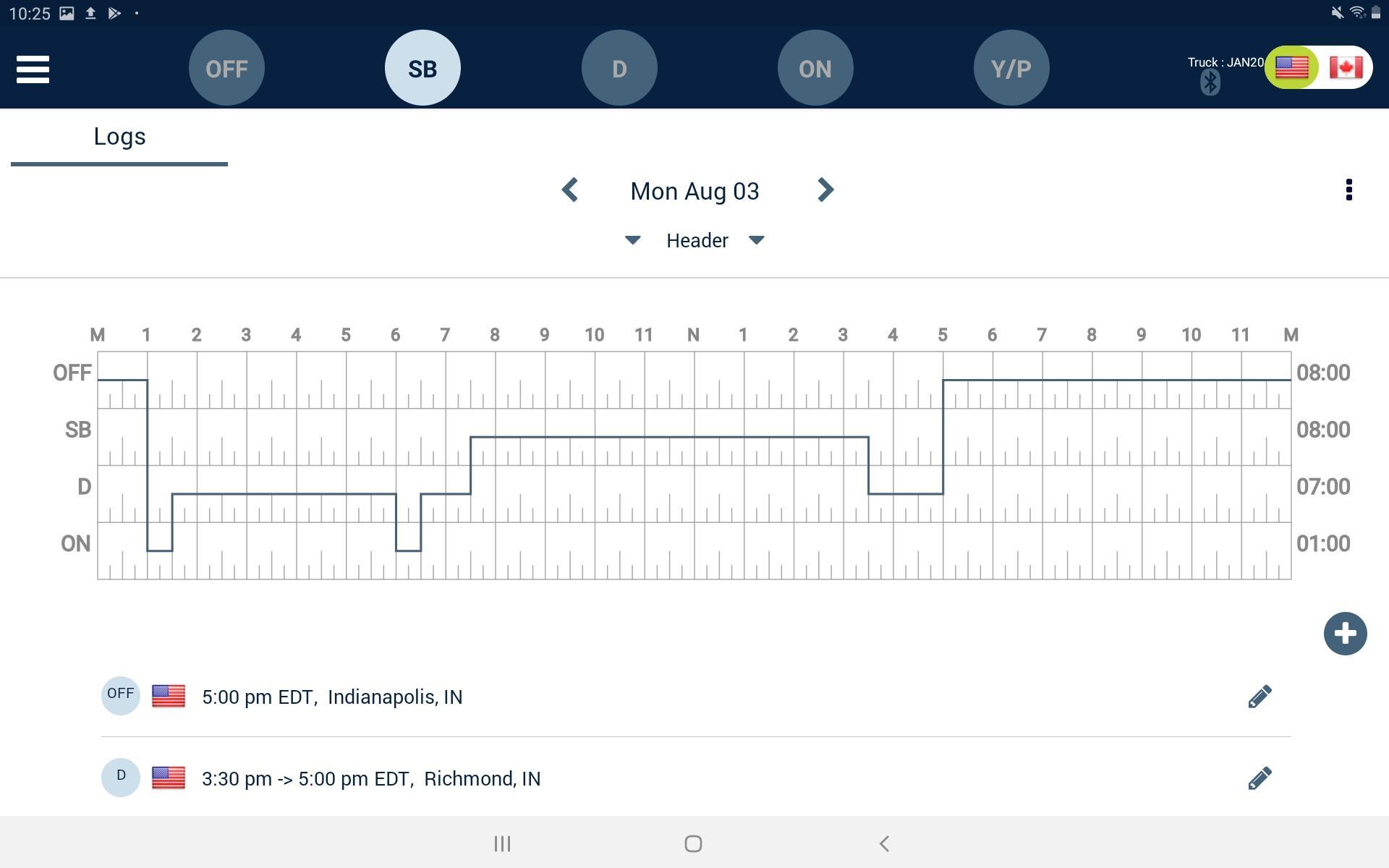Viewport: 1389px width, 868px height.
Task: Open the three-dot overflow menu
Action: (1348, 190)
